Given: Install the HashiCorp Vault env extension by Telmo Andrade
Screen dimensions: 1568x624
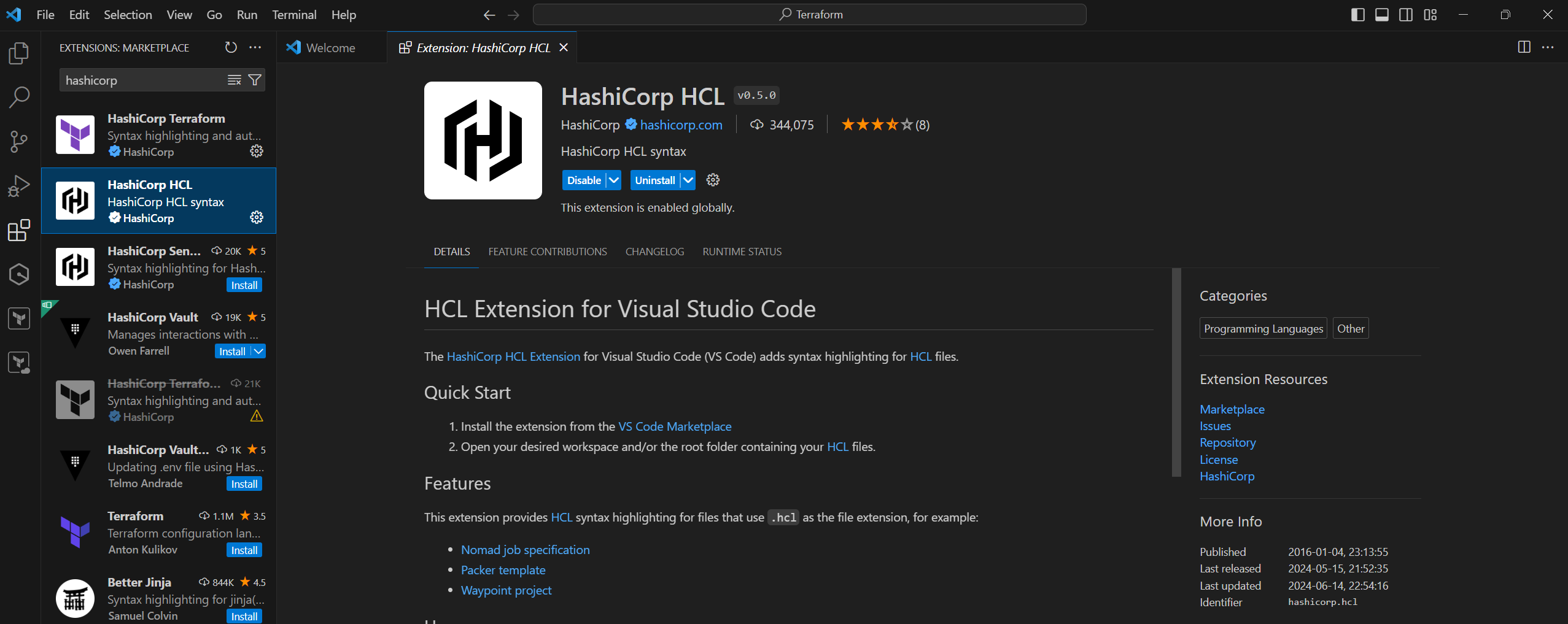Looking at the screenshot, I should [x=244, y=483].
